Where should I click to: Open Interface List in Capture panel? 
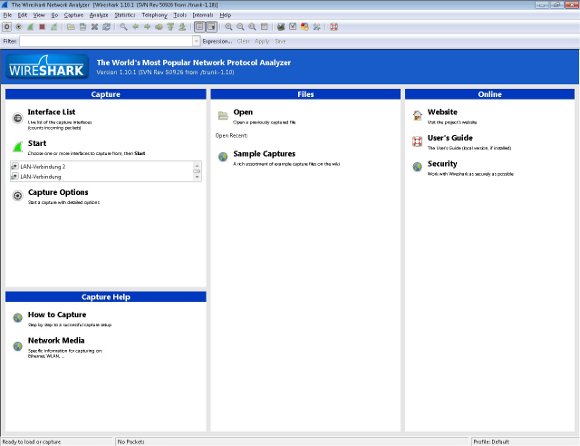tap(51, 112)
